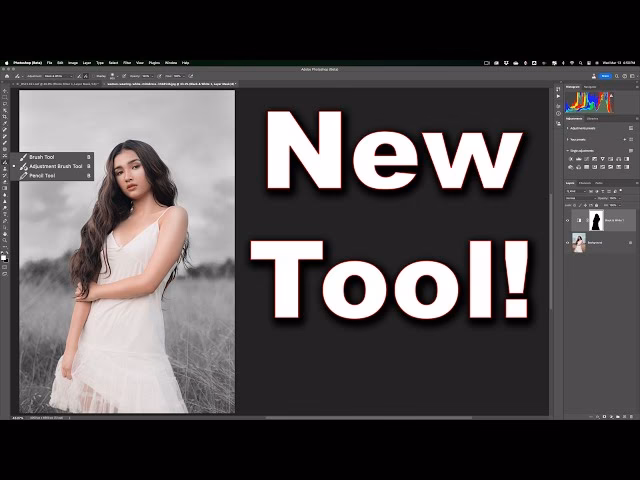The image size is (640, 480).
Task: Toggle lock transparent pixels in Layers panel
Action: click(x=574, y=205)
